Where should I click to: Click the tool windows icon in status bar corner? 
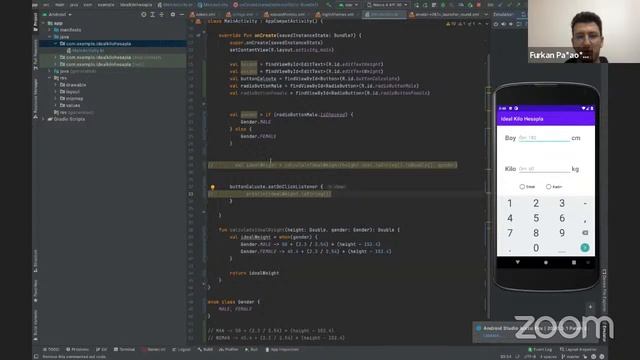36,356
